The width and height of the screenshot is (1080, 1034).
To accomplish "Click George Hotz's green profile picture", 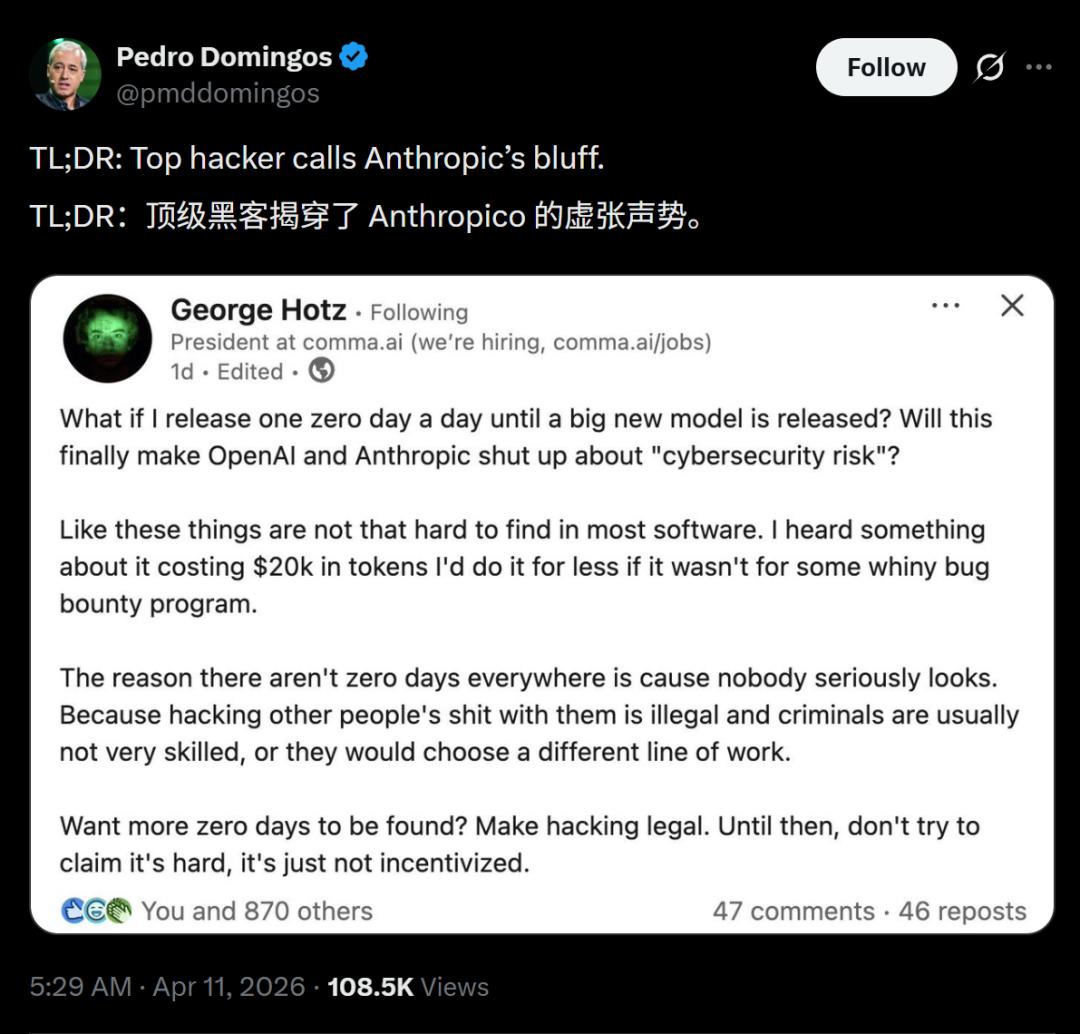I will point(107,338).
